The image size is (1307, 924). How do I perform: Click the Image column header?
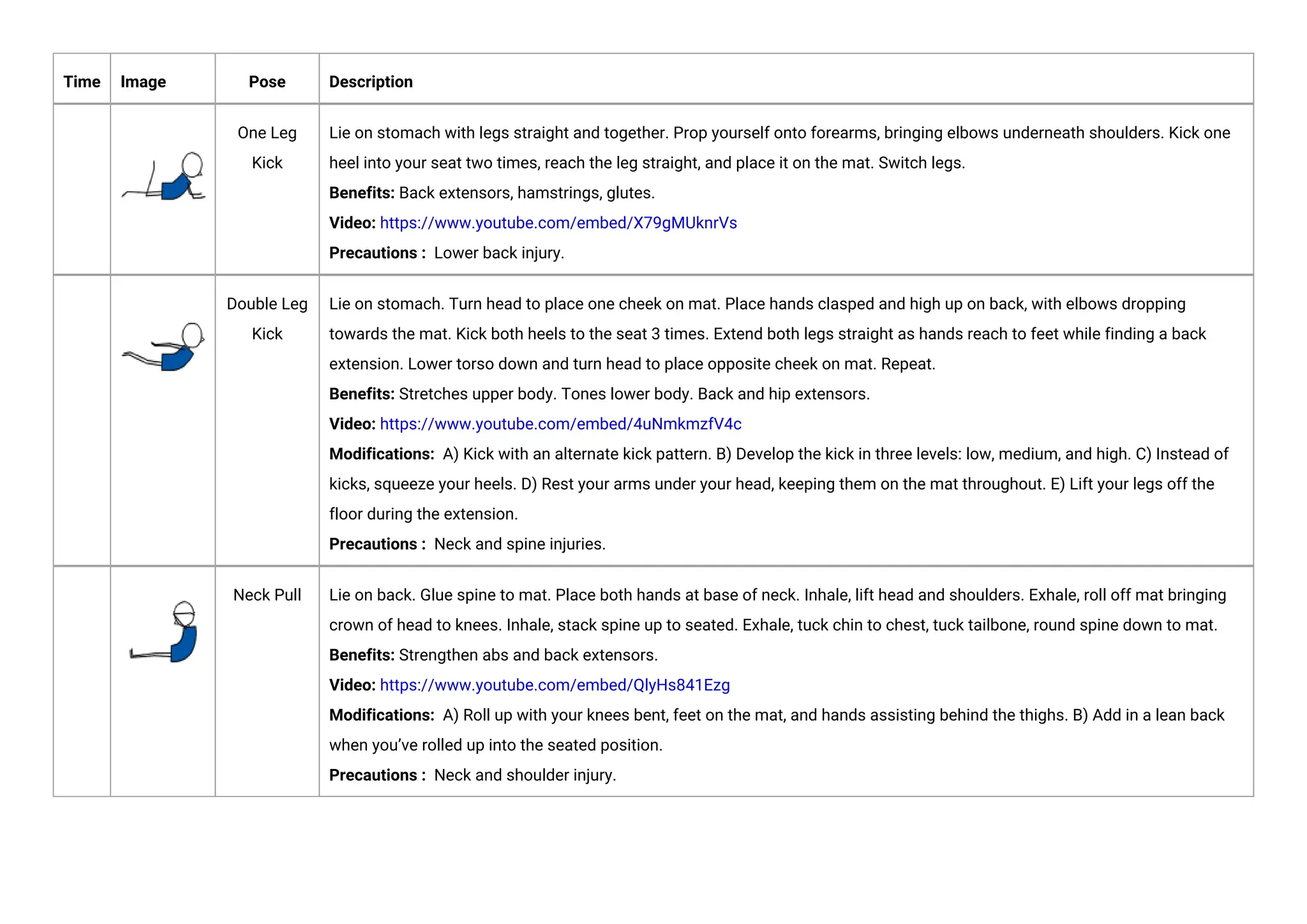[x=143, y=82]
